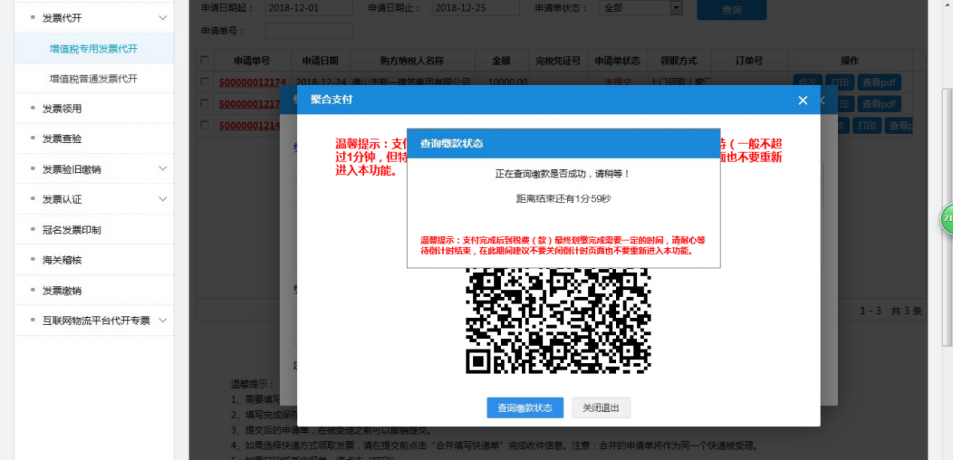Click the 操作 column header
Screen dimensions: 953x460
[x=850, y=61]
